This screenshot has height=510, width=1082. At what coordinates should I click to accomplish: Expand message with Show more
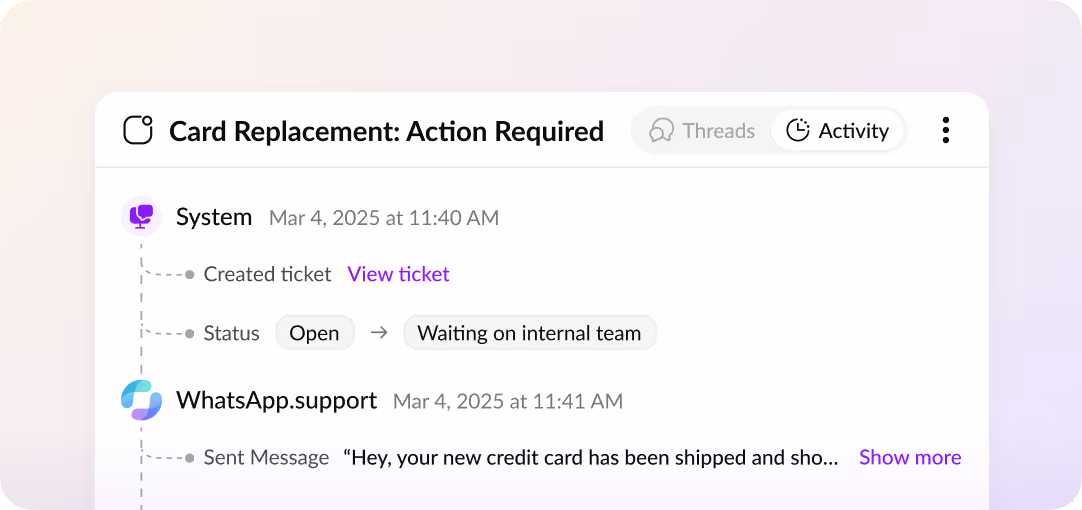pos(909,457)
